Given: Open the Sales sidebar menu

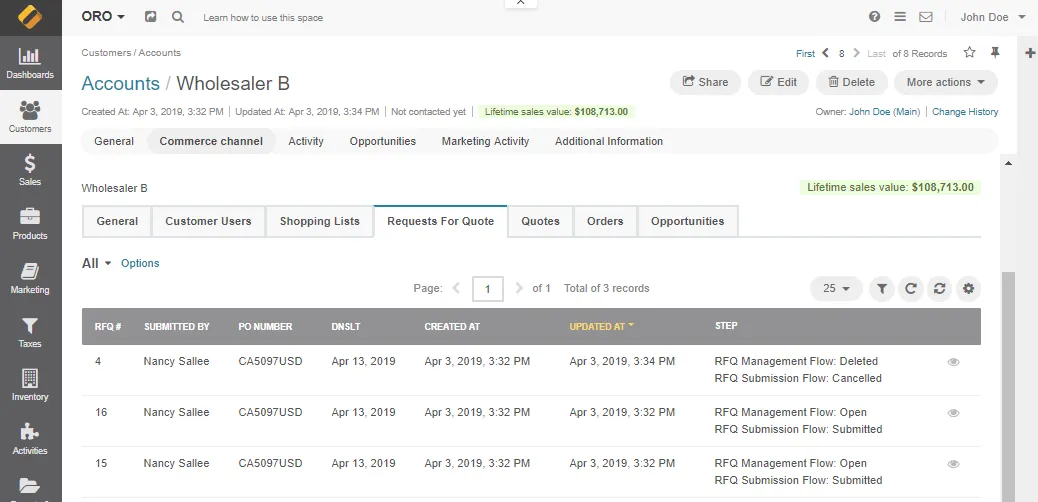Looking at the screenshot, I should point(30,170).
